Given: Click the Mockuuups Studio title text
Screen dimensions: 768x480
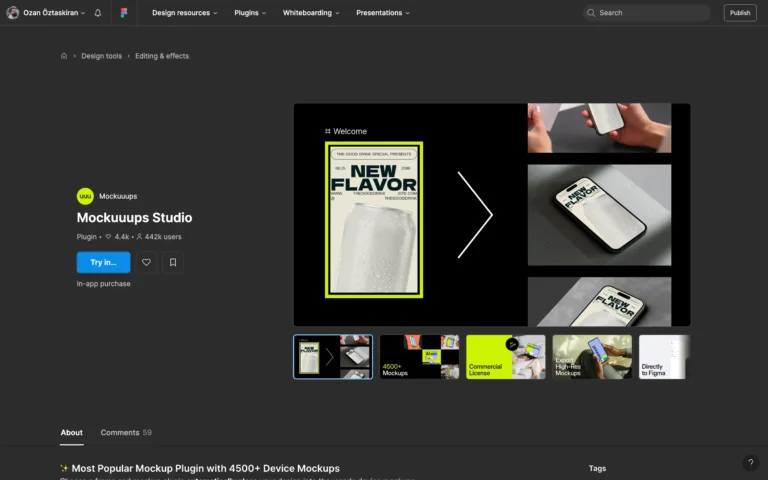Looking at the screenshot, I should click(x=134, y=217).
